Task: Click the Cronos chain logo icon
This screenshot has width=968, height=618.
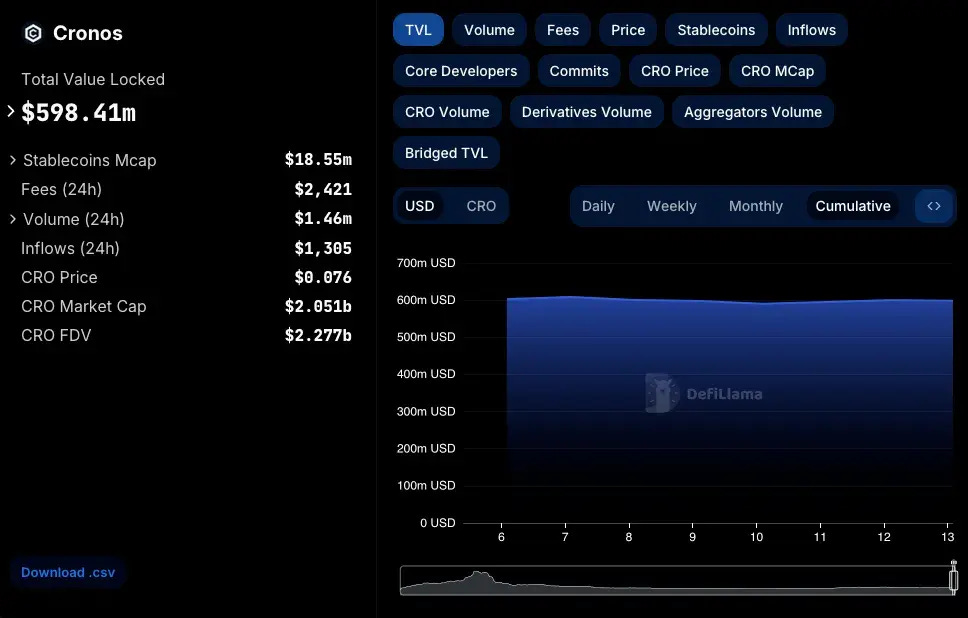Action: tap(33, 33)
